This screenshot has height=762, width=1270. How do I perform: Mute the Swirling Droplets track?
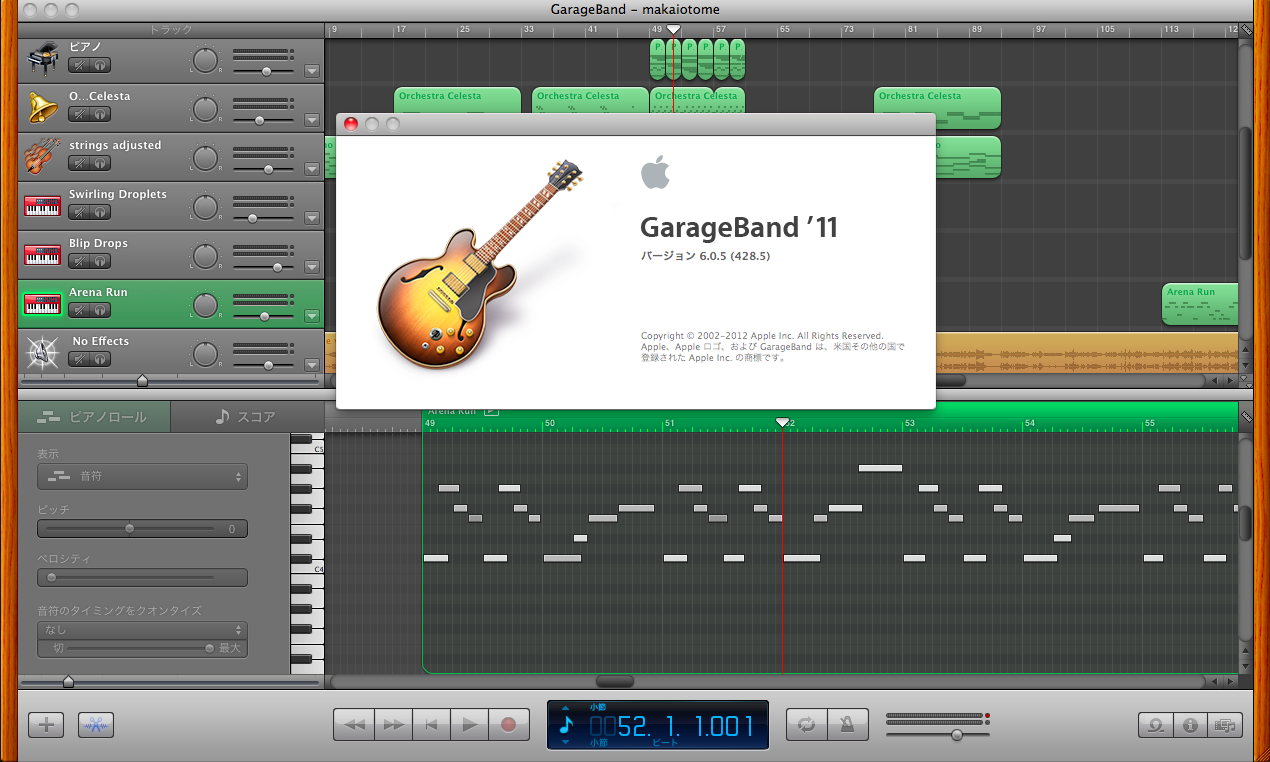[79, 212]
